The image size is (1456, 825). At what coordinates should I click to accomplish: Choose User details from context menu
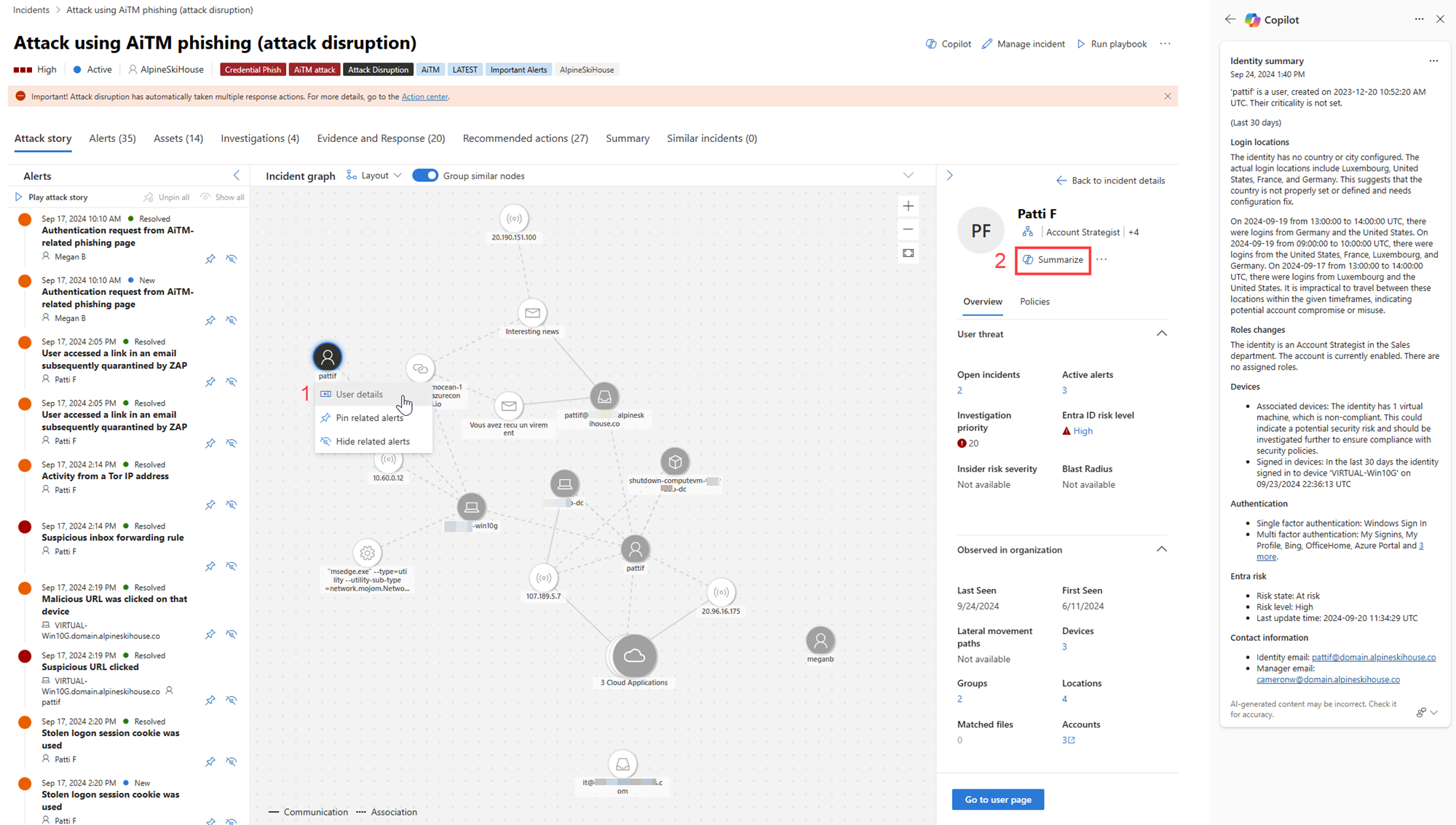click(359, 394)
